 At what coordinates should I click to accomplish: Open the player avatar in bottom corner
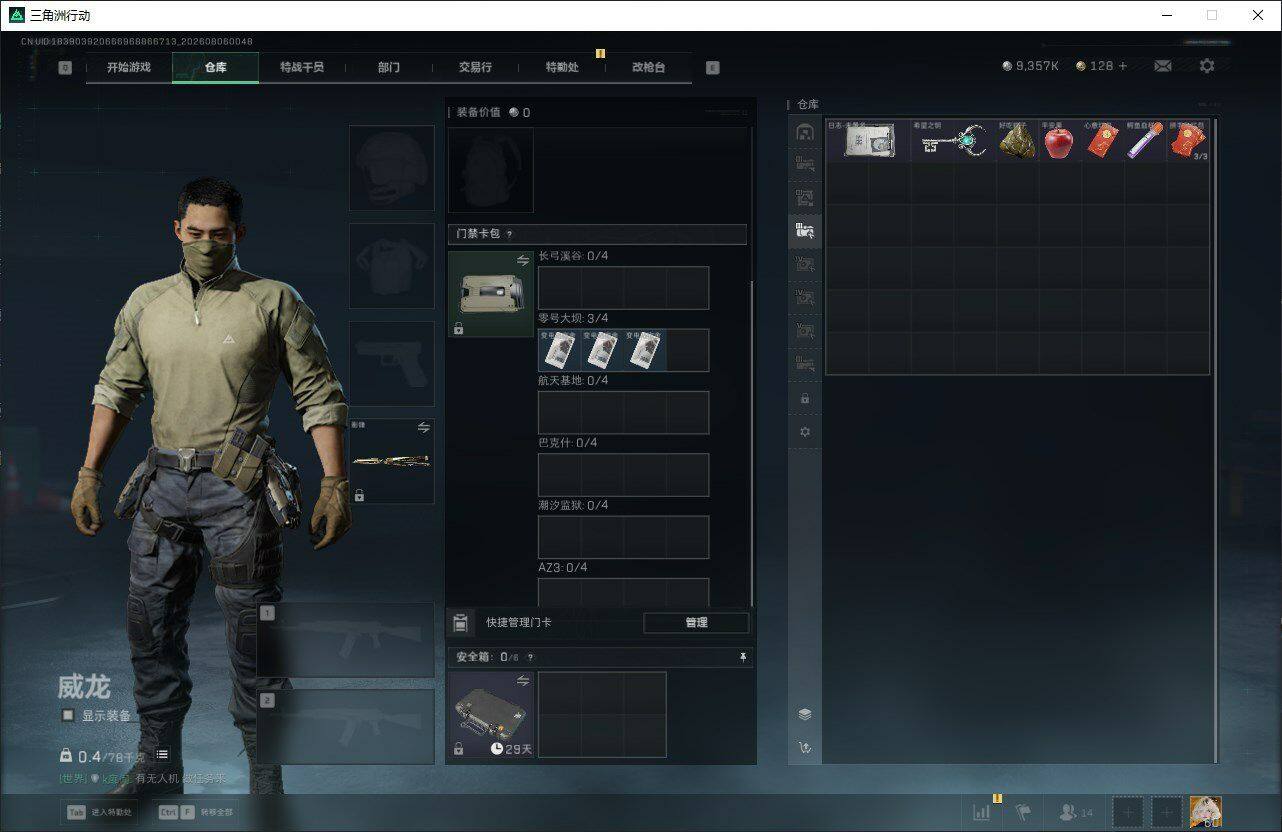1205,812
